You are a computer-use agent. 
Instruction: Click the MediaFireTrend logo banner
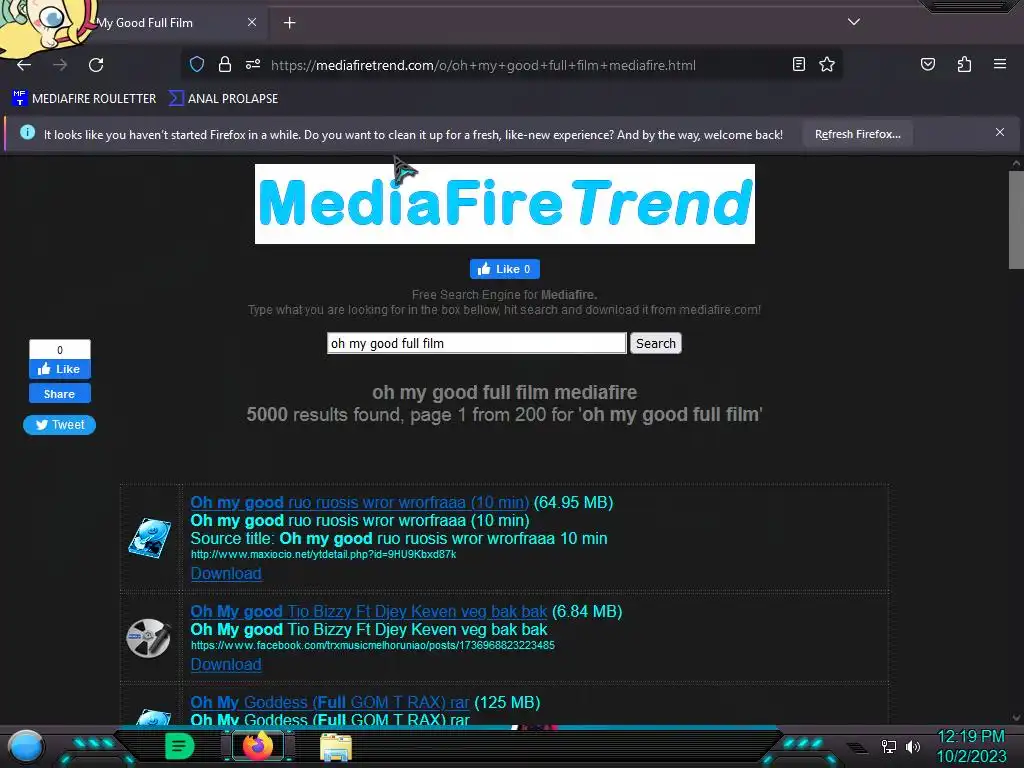[505, 204]
